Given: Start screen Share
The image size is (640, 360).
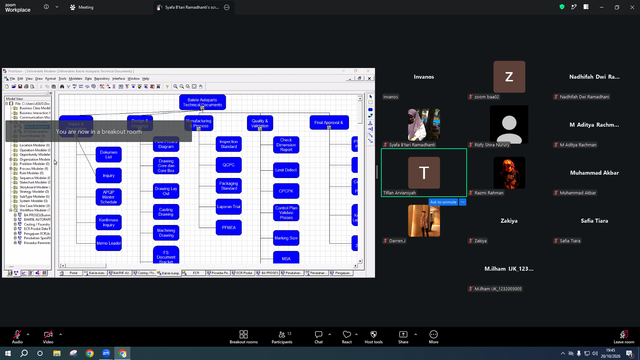Looking at the screenshot, I should 403,337.
